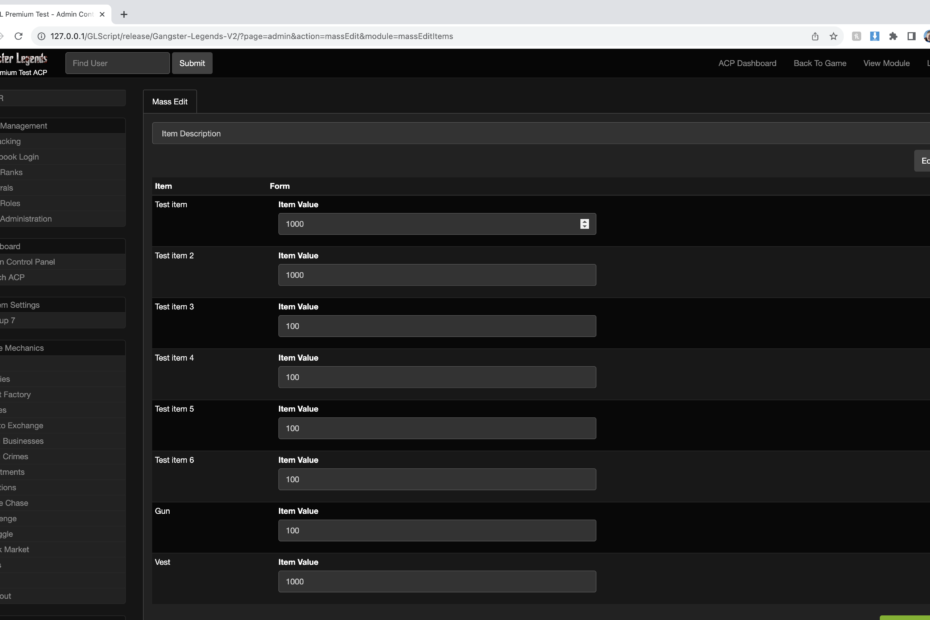The image size is (930, 620).
Task: Click the Vest item value field
Action: (x=437, y=581)
